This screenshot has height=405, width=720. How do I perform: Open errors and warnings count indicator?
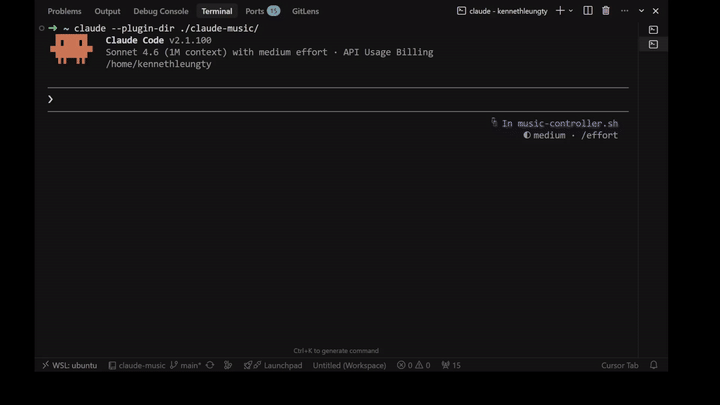click(x=414, y=365)
